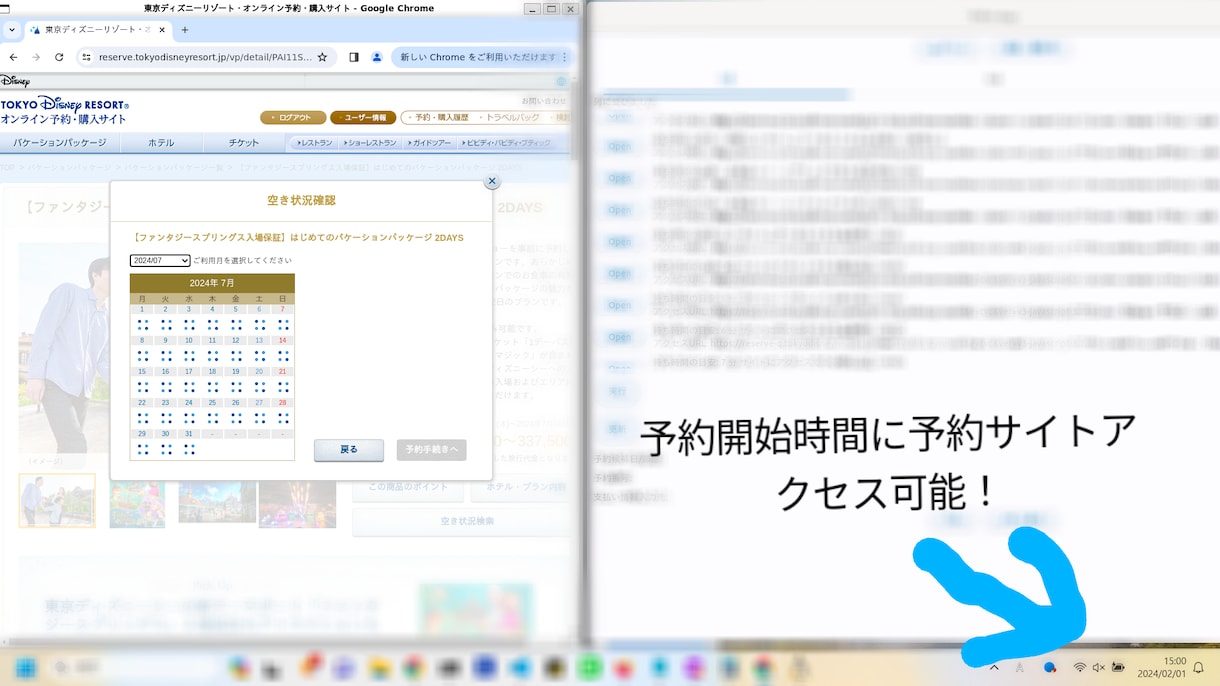
Task: Select July 1 availability dots
Action: pos(142,325)
